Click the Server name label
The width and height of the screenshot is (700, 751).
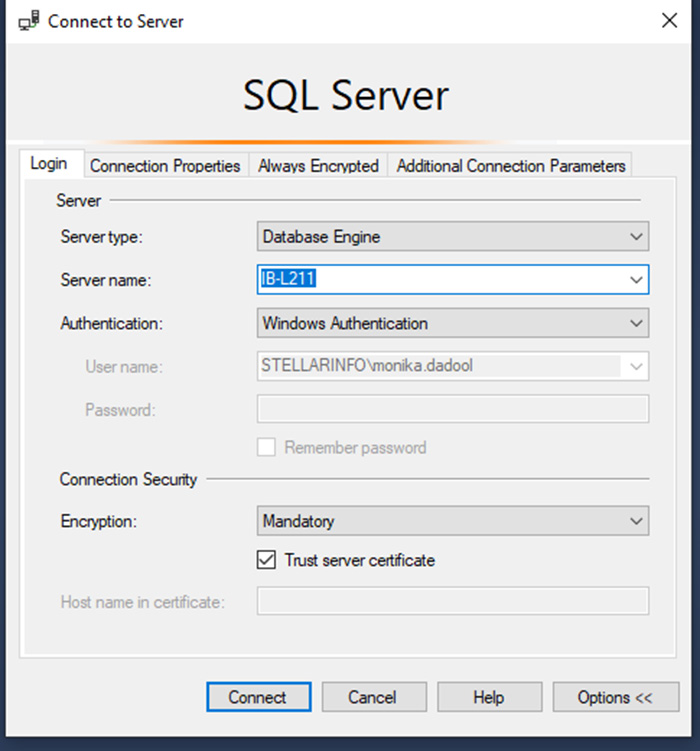click(106, 280)
